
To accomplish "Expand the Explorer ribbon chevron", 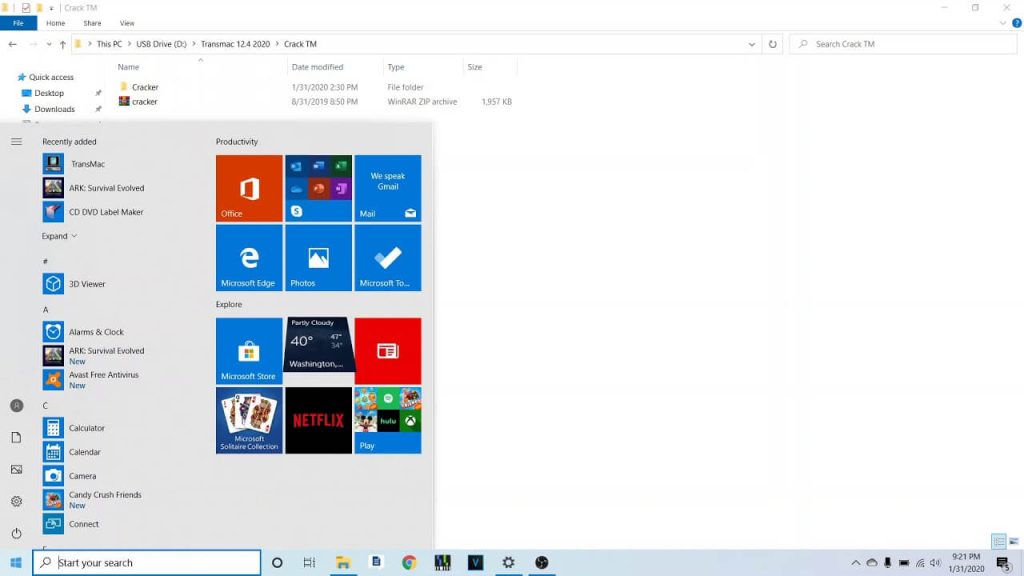I will coord(1003,23).
